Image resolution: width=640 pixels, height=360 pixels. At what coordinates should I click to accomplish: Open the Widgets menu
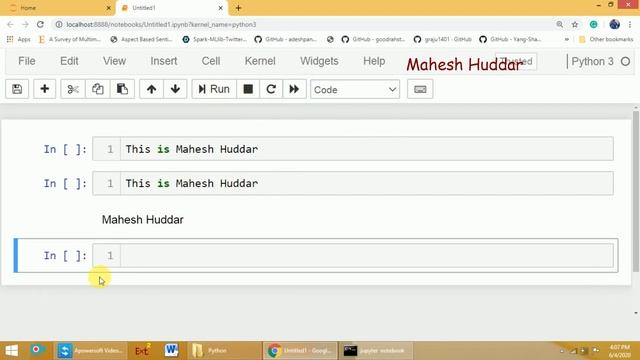click(x=319, y=61)
